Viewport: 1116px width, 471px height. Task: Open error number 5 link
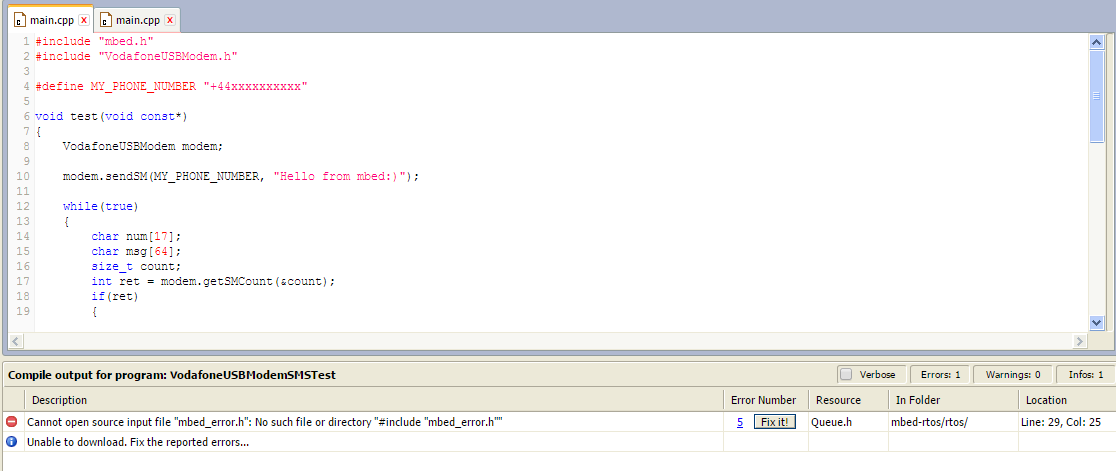[740, 422]
